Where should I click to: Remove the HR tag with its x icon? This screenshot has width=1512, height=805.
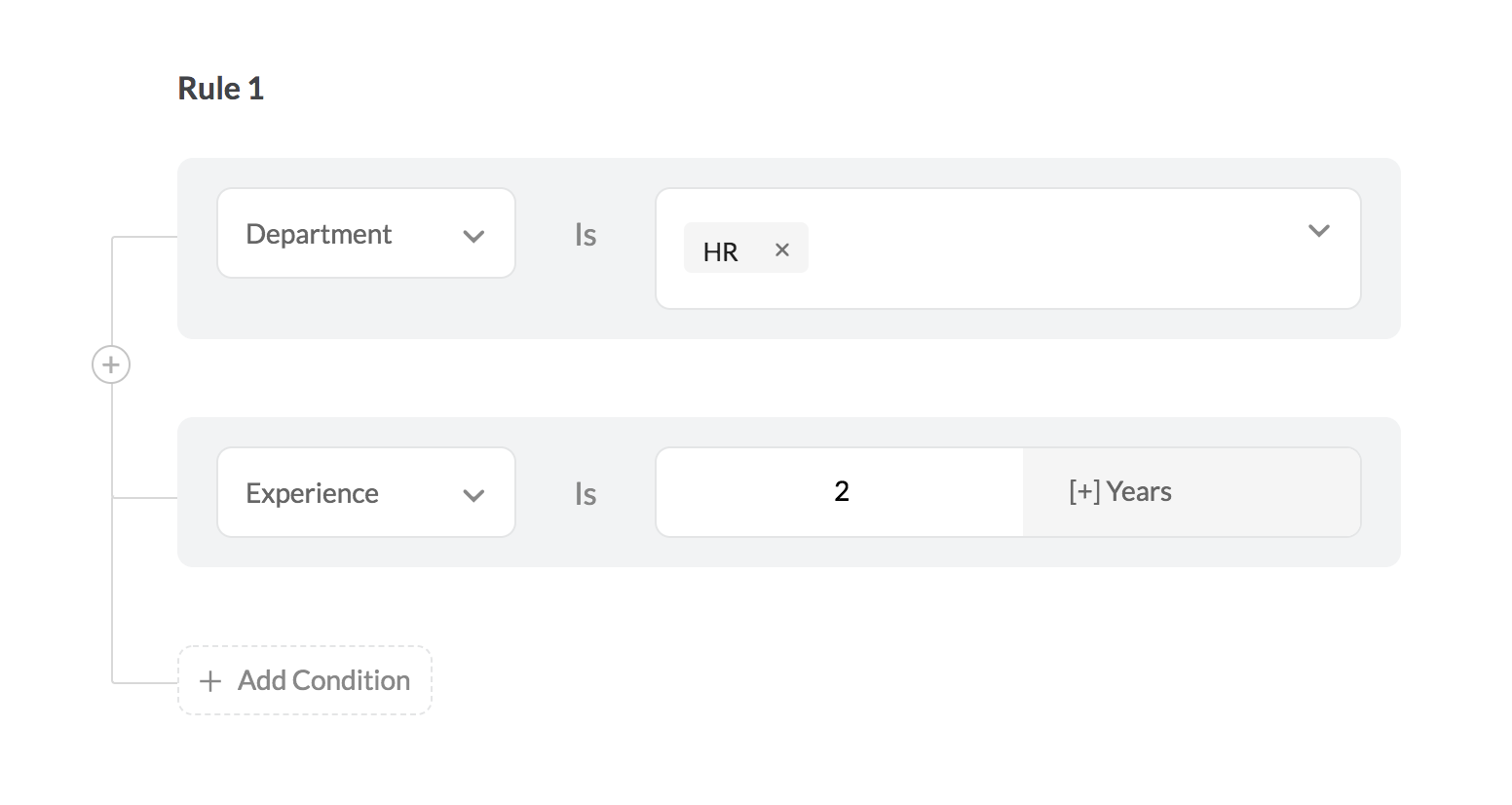781,250
